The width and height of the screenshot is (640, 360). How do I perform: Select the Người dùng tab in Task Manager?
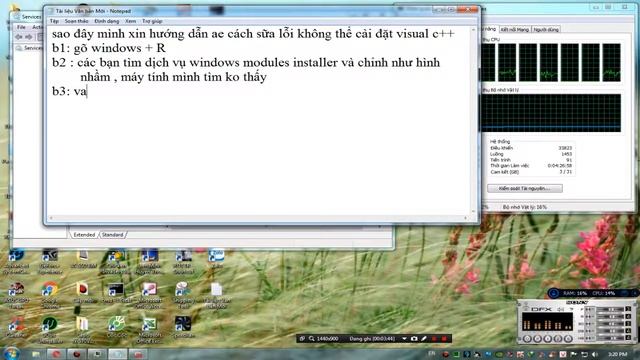point(546,29)
